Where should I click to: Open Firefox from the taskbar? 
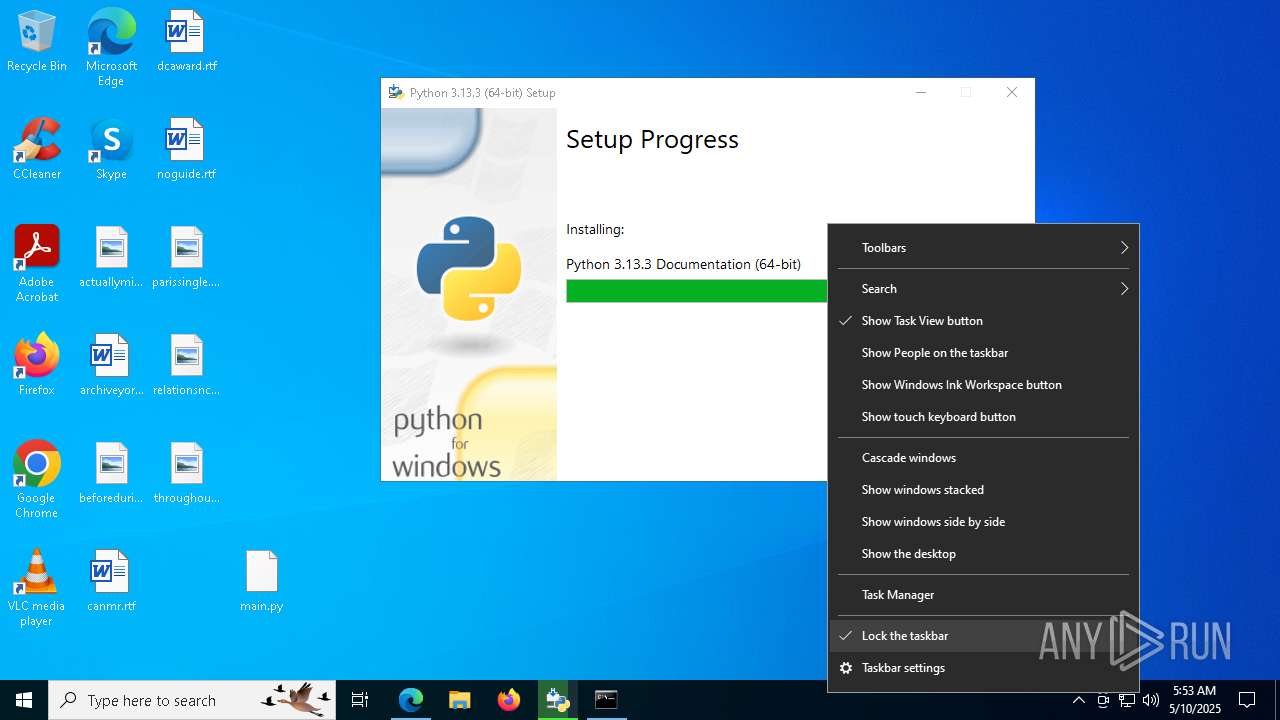tap(509, 700)
